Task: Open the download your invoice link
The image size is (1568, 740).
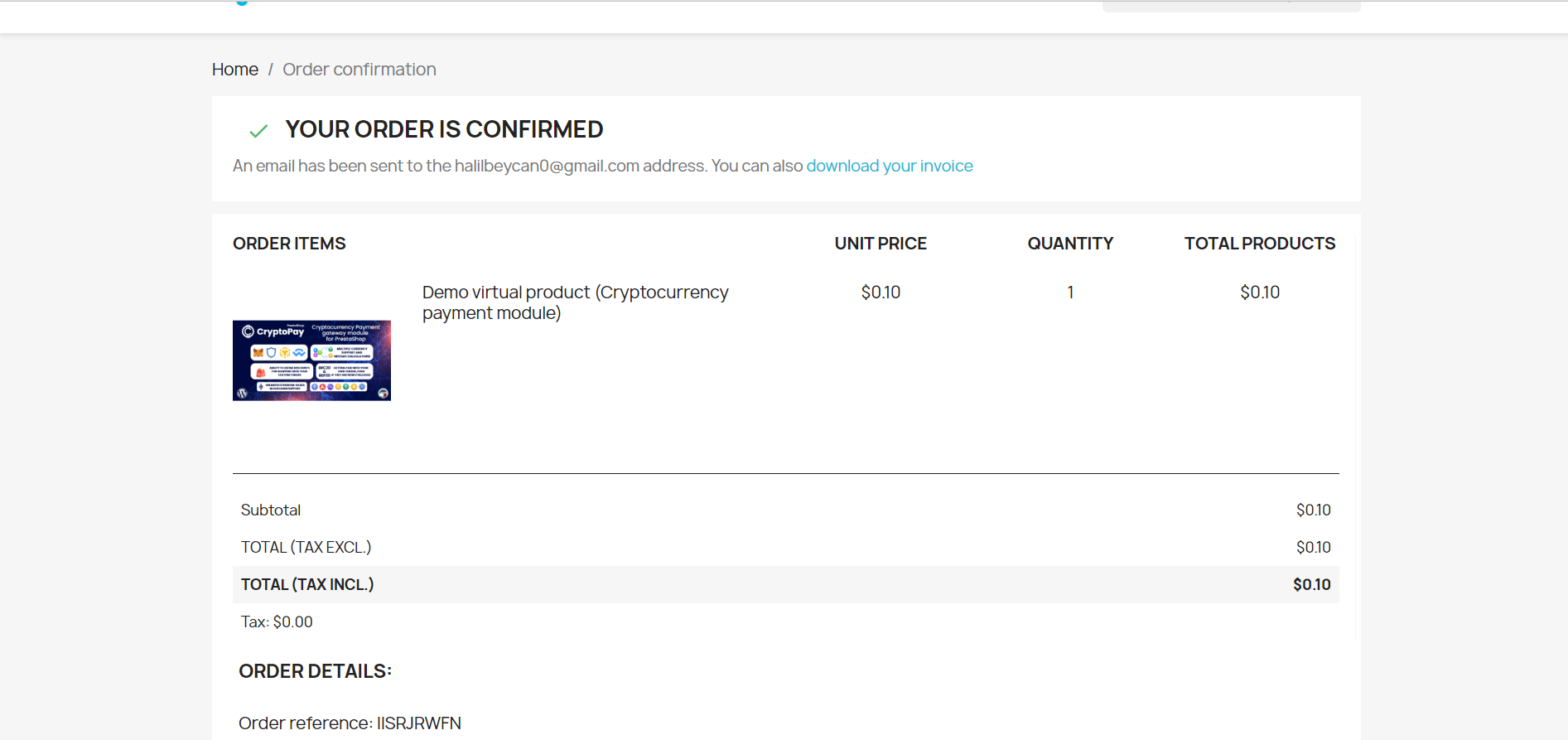Action: click(x=889, y=166)
